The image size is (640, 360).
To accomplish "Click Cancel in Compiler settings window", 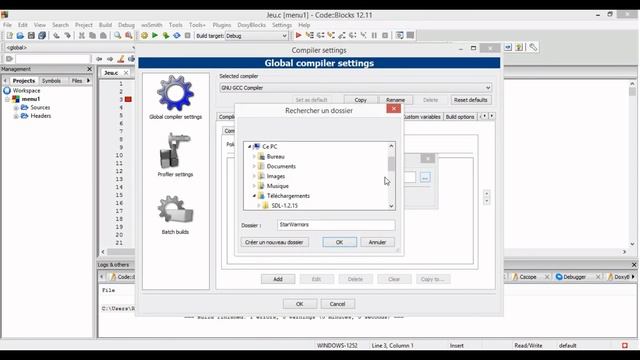I will tap(338, 304).
